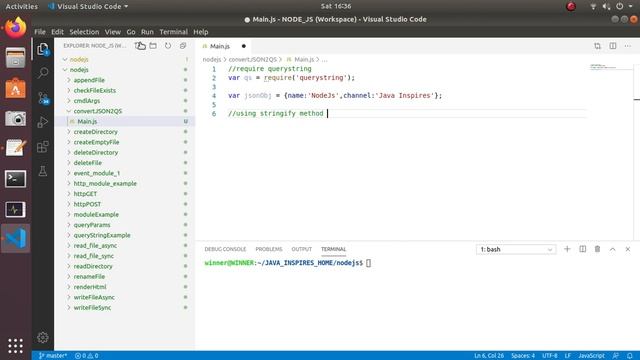Open Activities overview
Image resolution: width=640 pixels, height=360 pixels.
pos(21,6)
